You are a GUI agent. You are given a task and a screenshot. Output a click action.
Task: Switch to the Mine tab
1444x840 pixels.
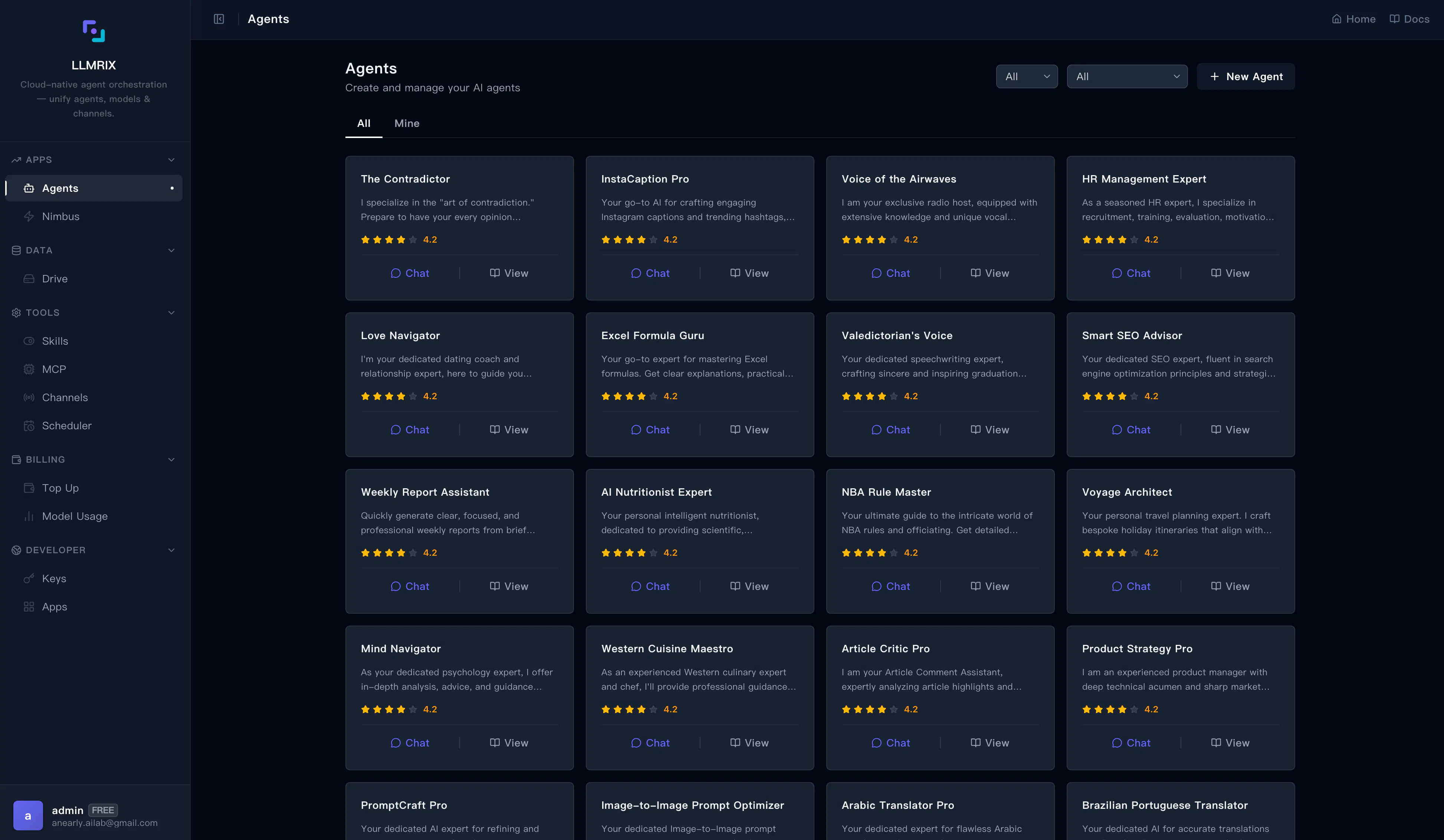[x=407, y=123]
